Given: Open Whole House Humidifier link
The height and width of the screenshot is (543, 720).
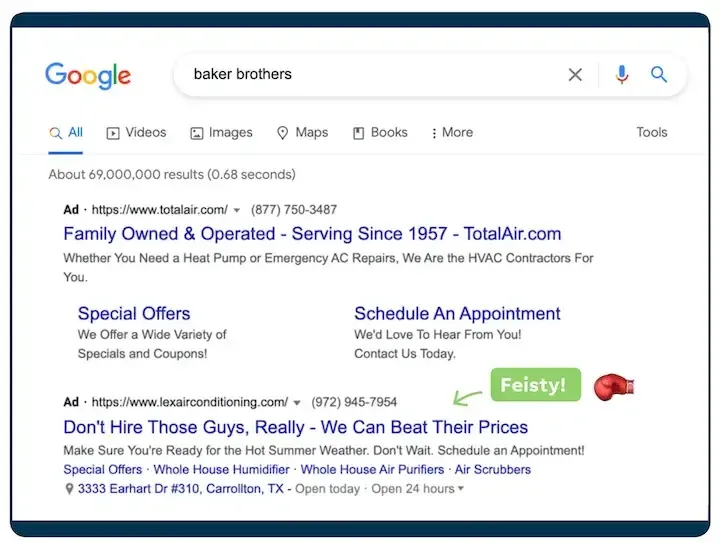Looking at the screenshot, I should pos(221,470).
